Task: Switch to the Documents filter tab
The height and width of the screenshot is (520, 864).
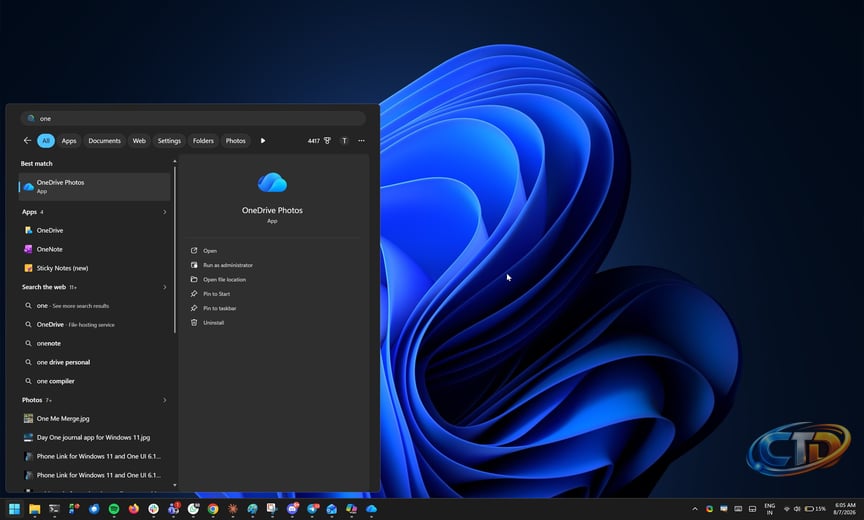Action: (104, 140)
